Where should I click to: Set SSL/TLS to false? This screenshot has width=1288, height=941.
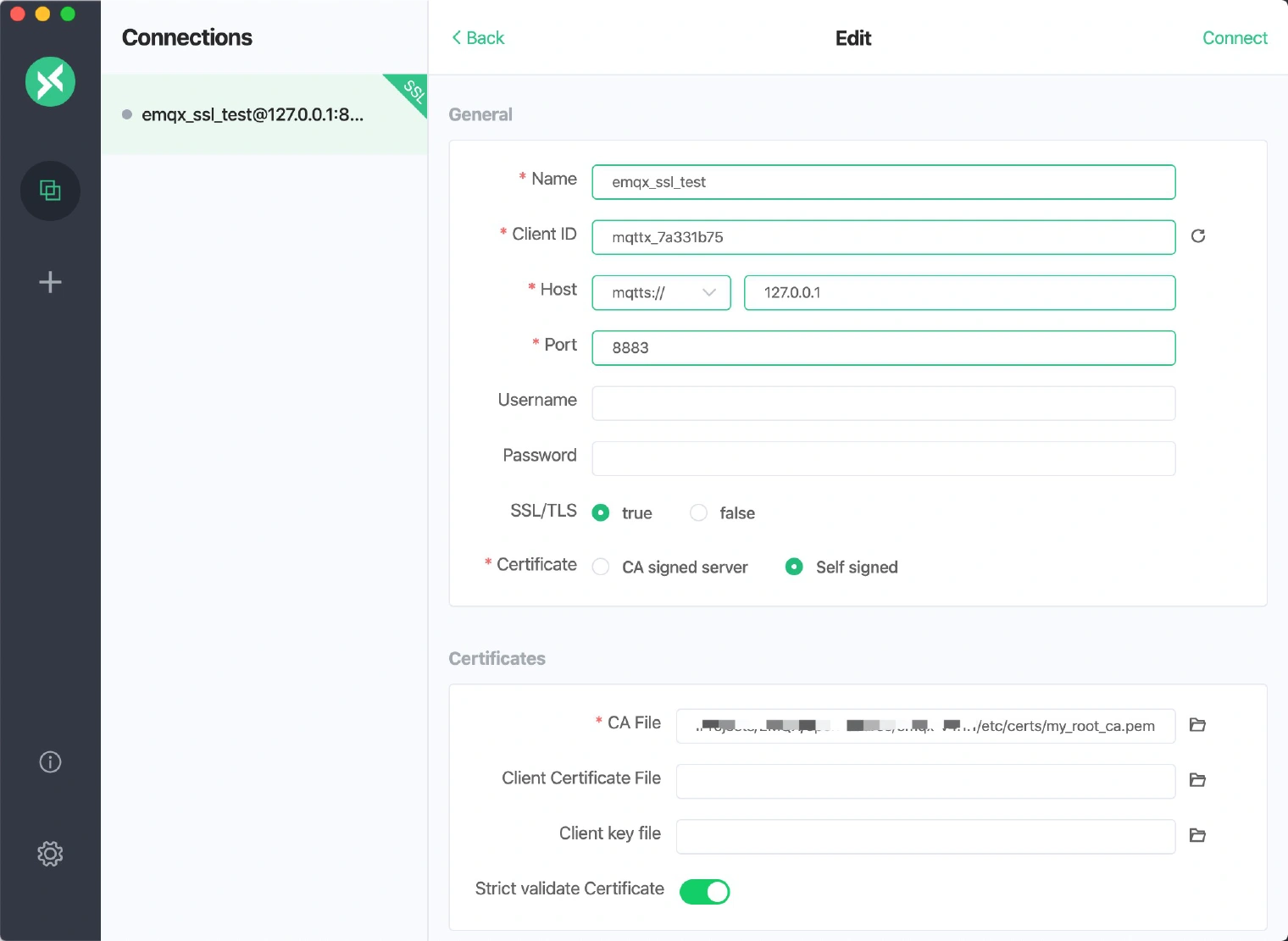coord(698,512)
